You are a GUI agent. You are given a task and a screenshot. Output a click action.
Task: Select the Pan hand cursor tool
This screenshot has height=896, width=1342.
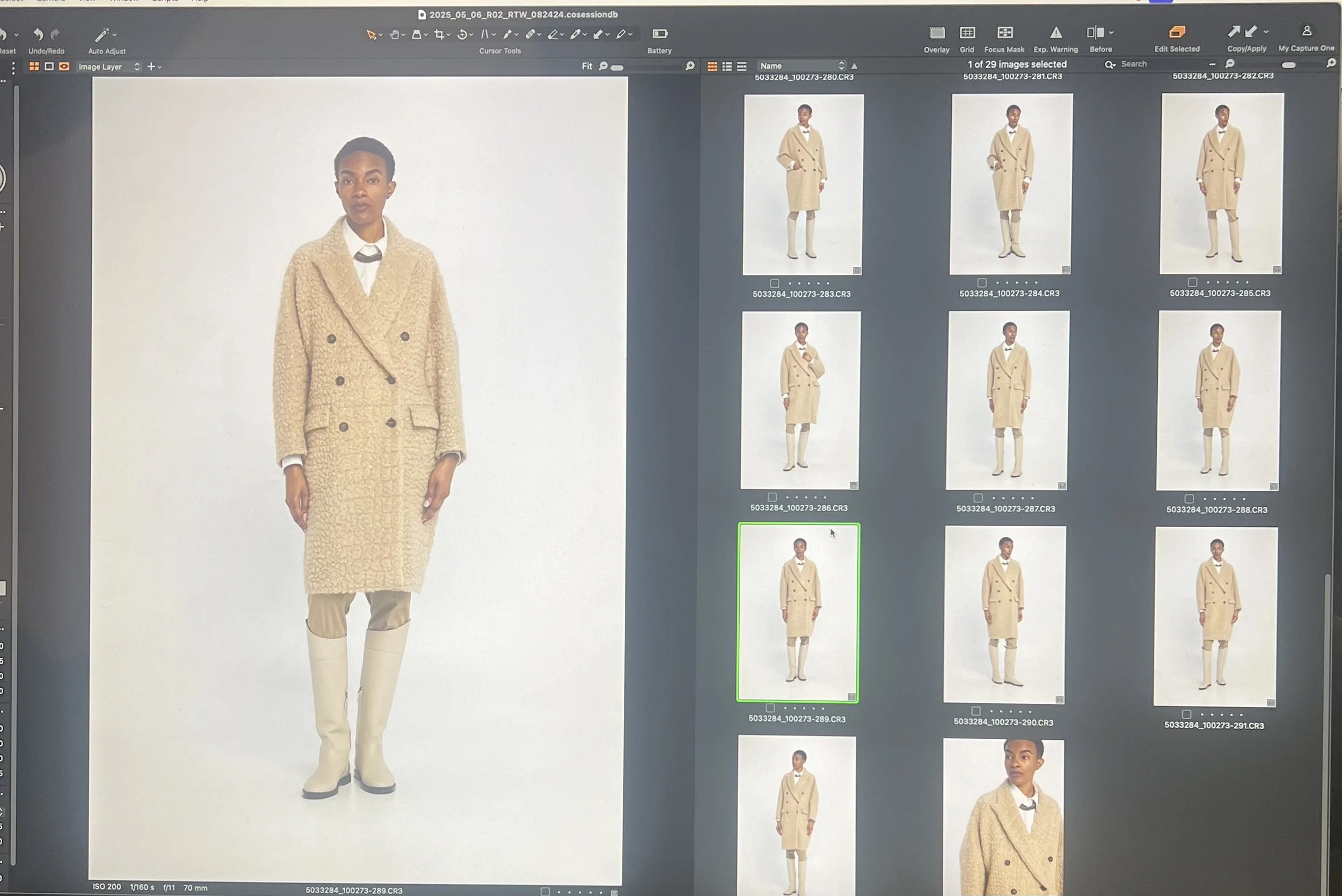[394, 35]
